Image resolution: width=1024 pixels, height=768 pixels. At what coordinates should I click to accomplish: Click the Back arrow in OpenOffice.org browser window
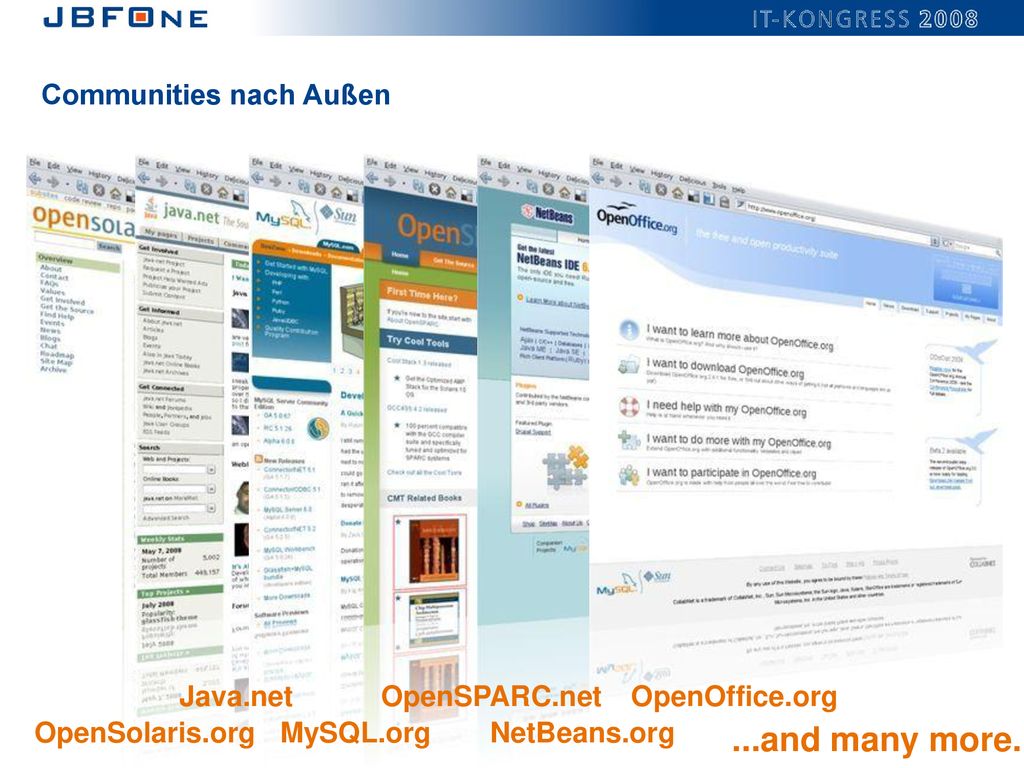tap(598, 178)
